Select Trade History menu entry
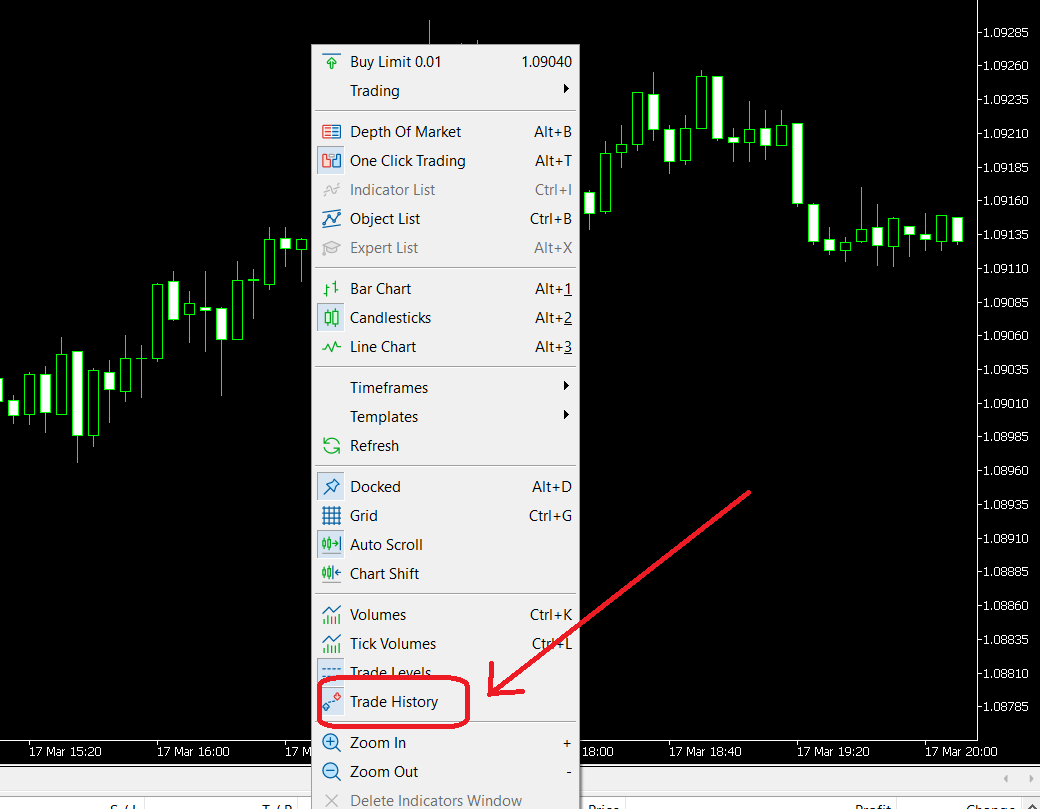This screenshot has width=1040, height=809. click(x=393, y=702)
